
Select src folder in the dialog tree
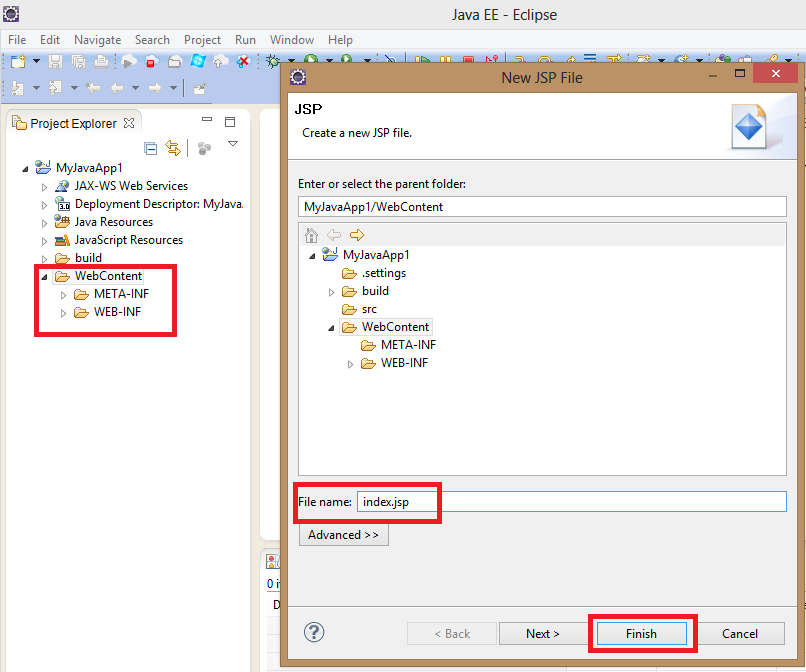[369, 309]
